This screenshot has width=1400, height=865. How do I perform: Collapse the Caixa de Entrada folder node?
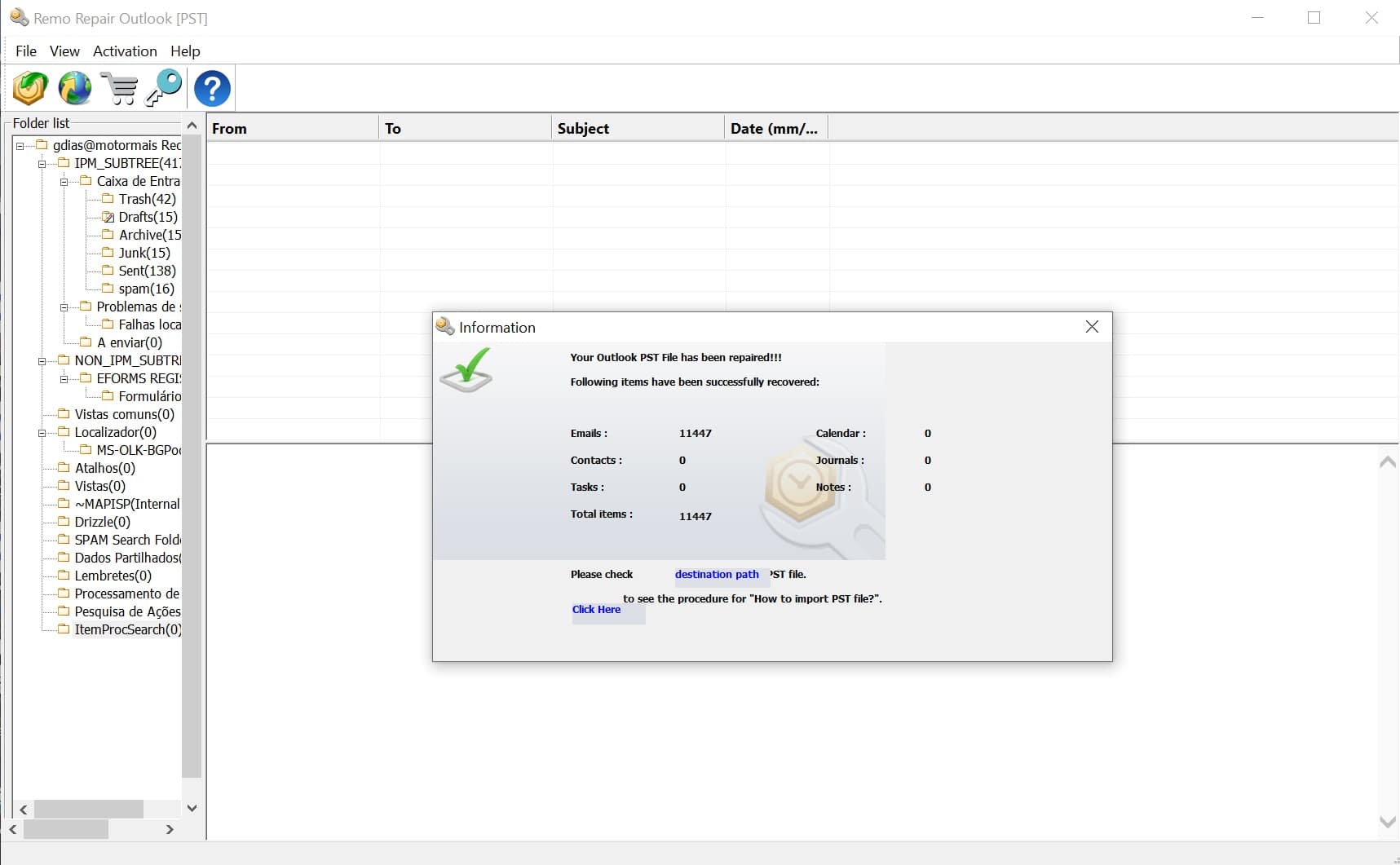(64, 182)
